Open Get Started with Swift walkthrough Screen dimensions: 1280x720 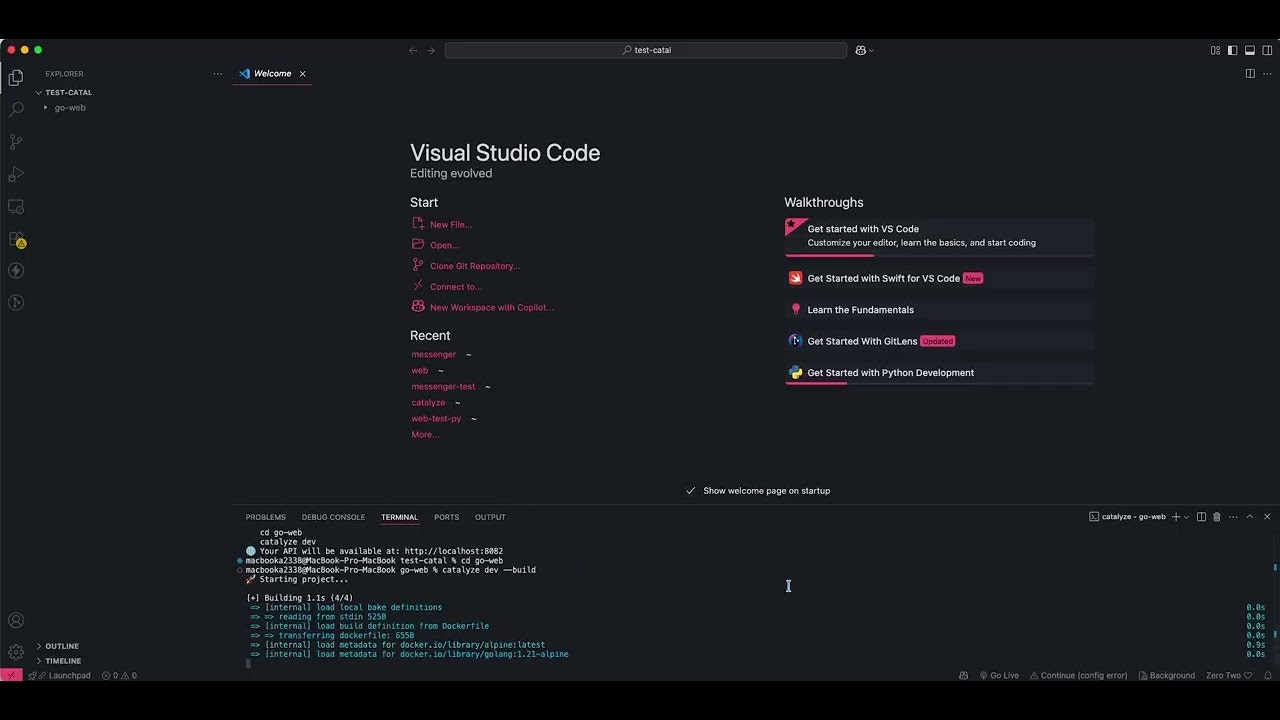(939, 278)
